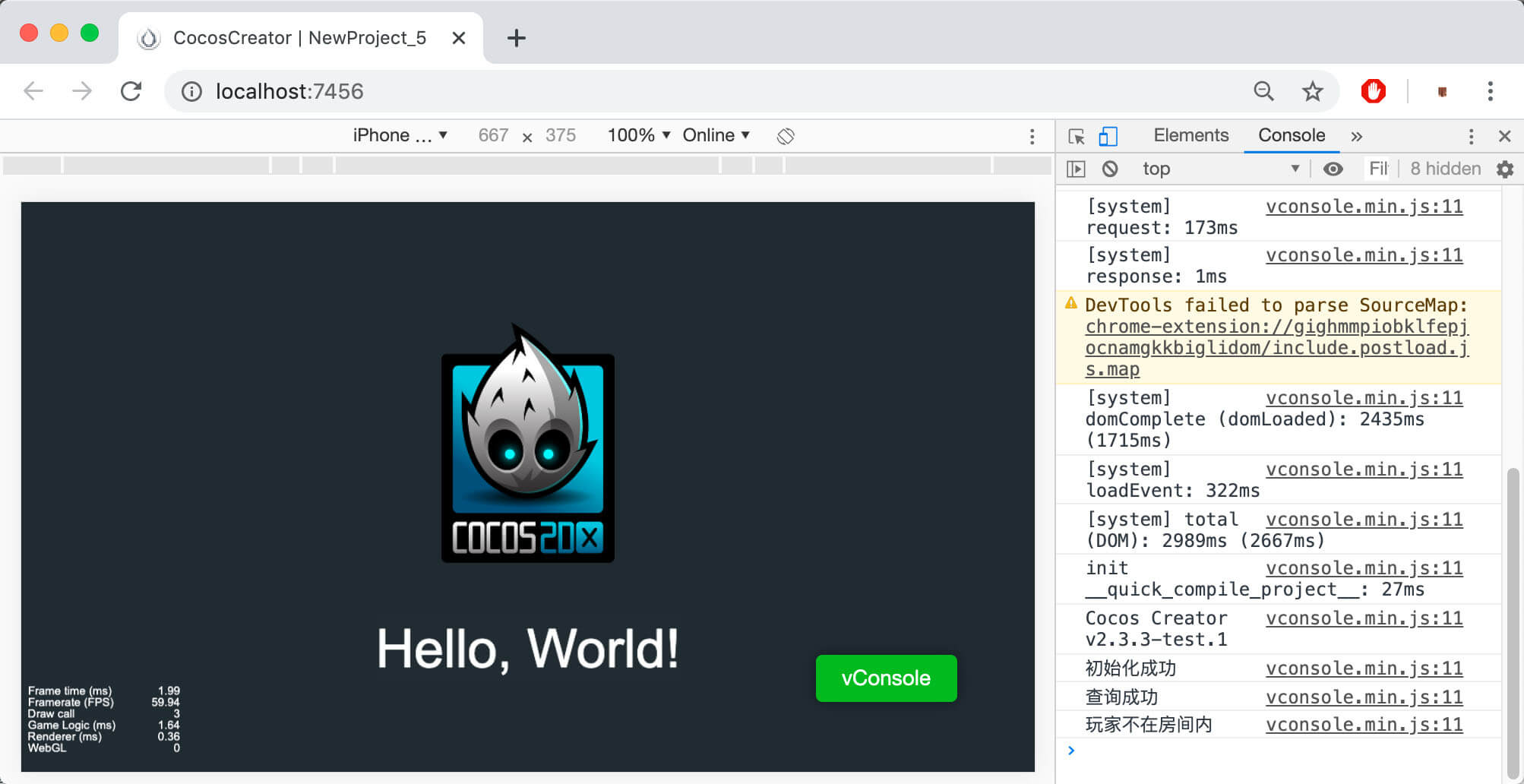
Task: Open a new browser tab
Action: (516, 38)
